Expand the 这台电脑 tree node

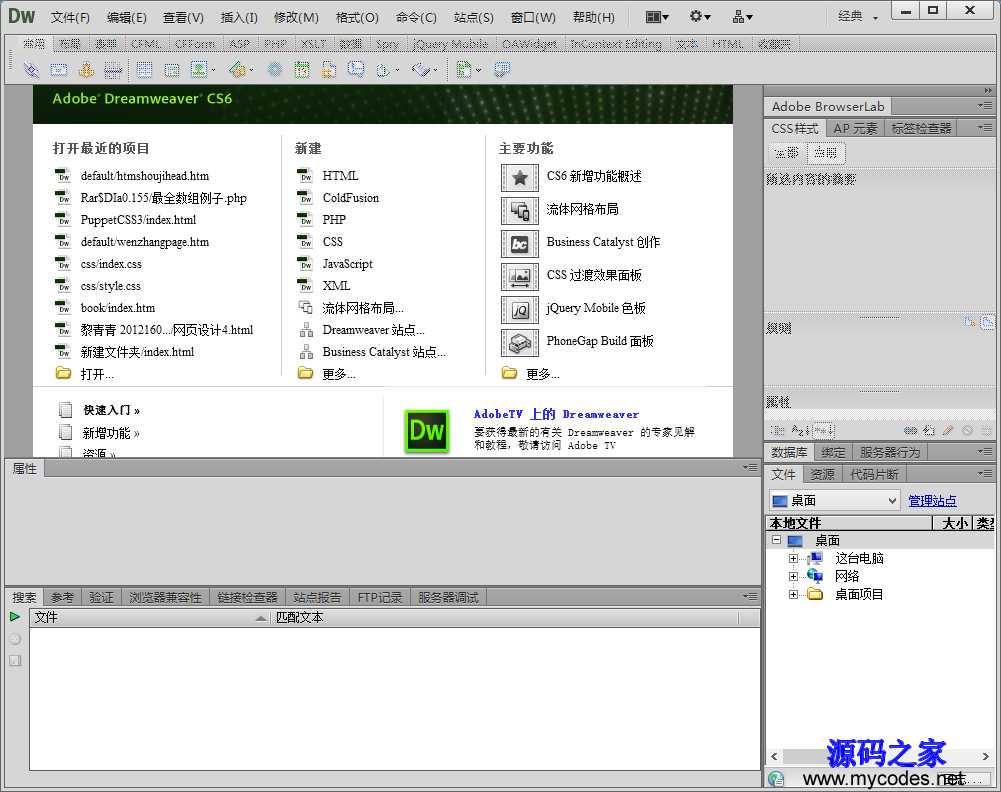click(793, 558)
